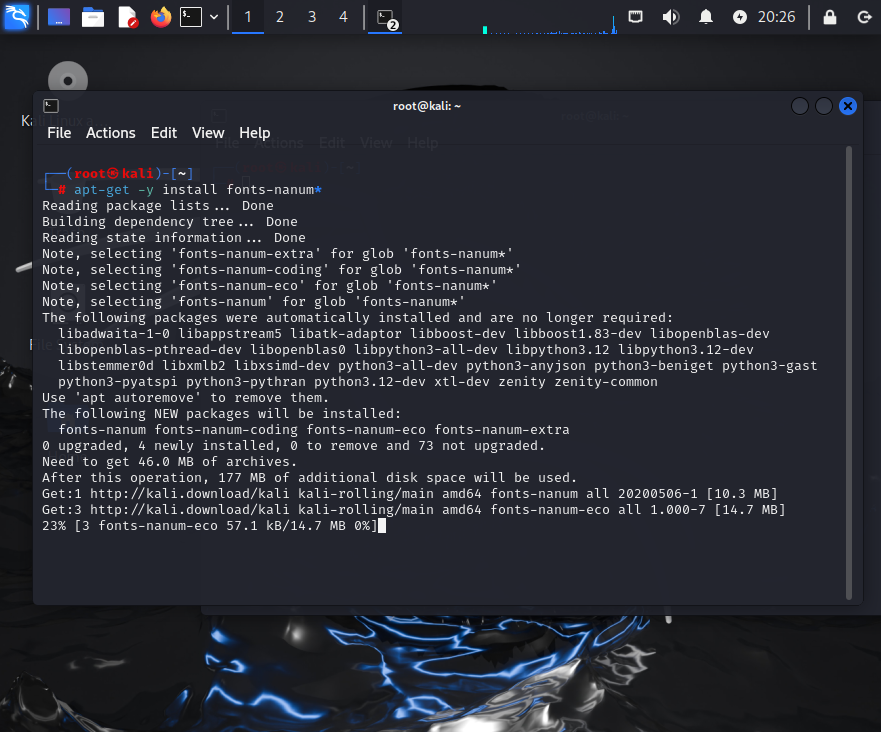Click the show desktop panel icon
Image resolution: width=881 pixels, height=732 pixels.
click(59, 17)
